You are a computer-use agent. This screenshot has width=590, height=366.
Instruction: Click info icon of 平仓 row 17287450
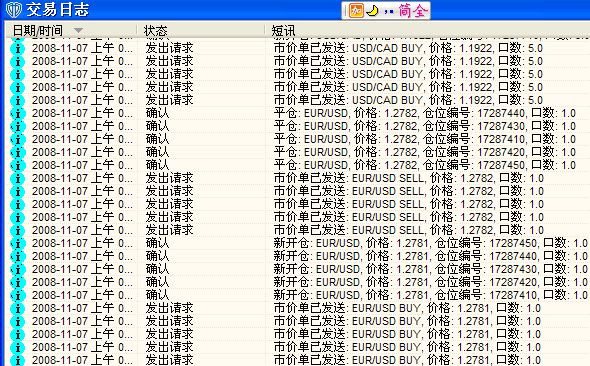click(x=17, y=166)
